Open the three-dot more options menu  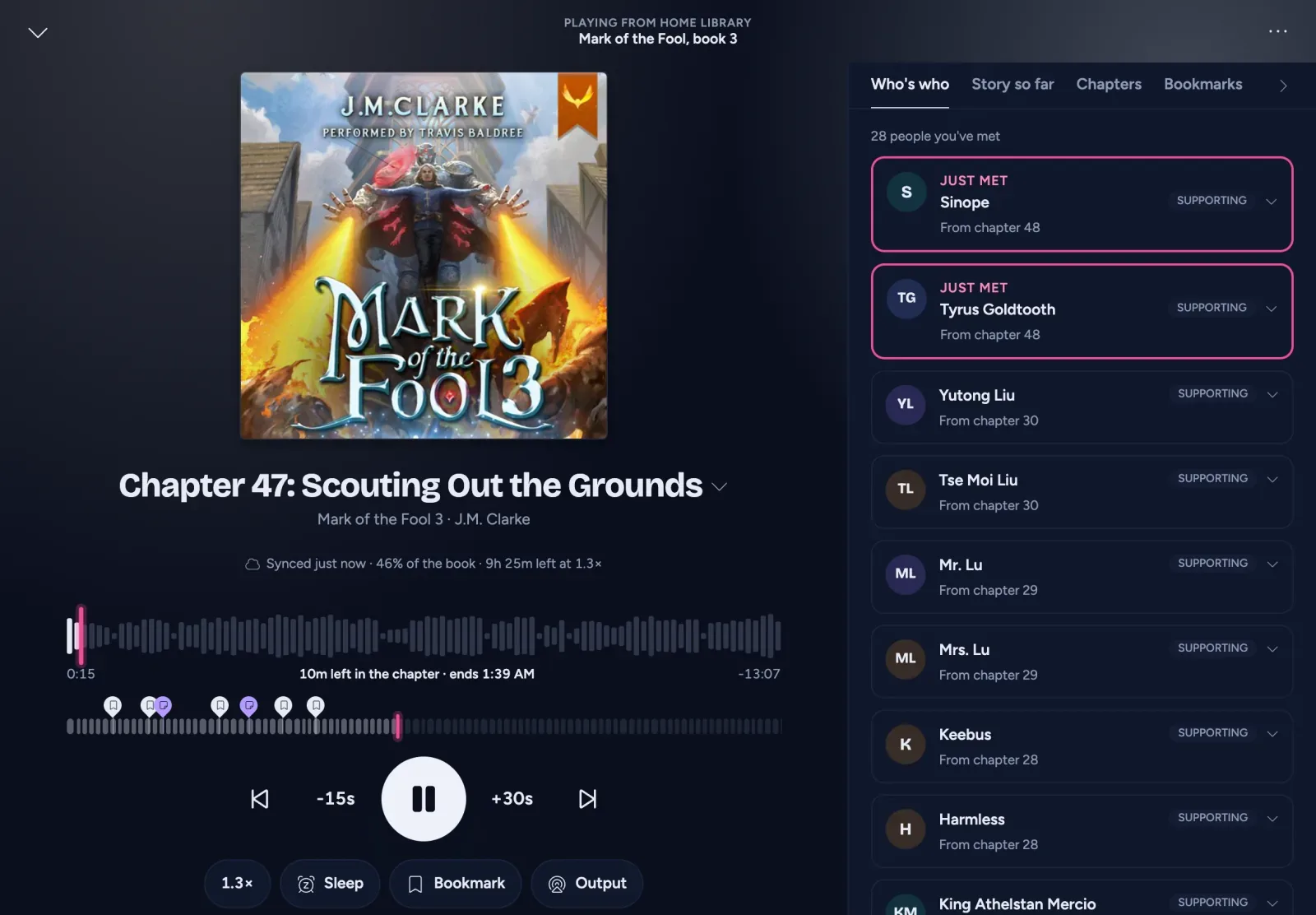pos(1277,31)
